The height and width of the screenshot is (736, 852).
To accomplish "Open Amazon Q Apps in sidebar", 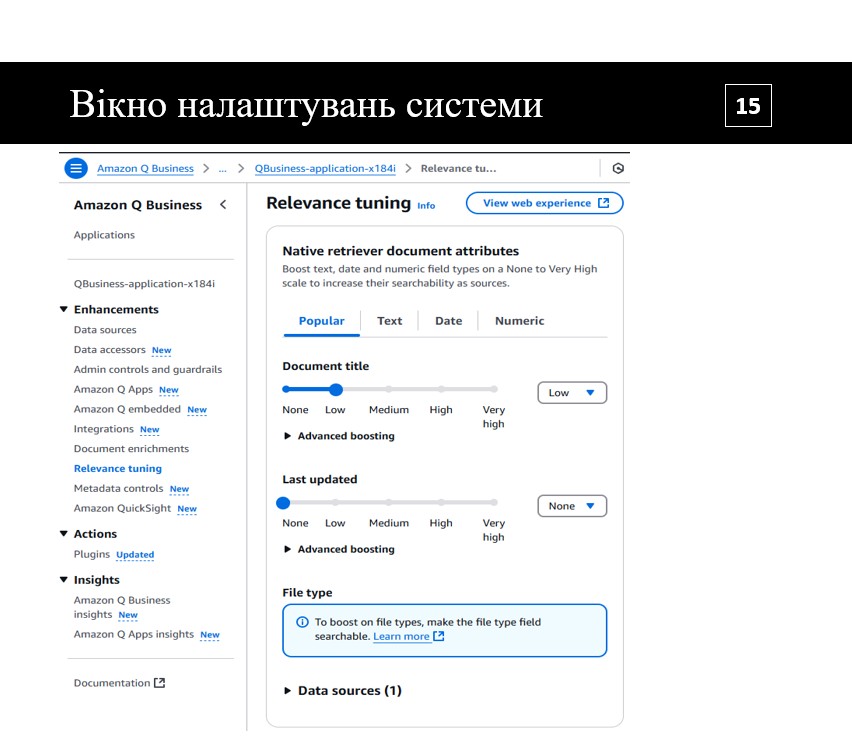I will (114, 389).
